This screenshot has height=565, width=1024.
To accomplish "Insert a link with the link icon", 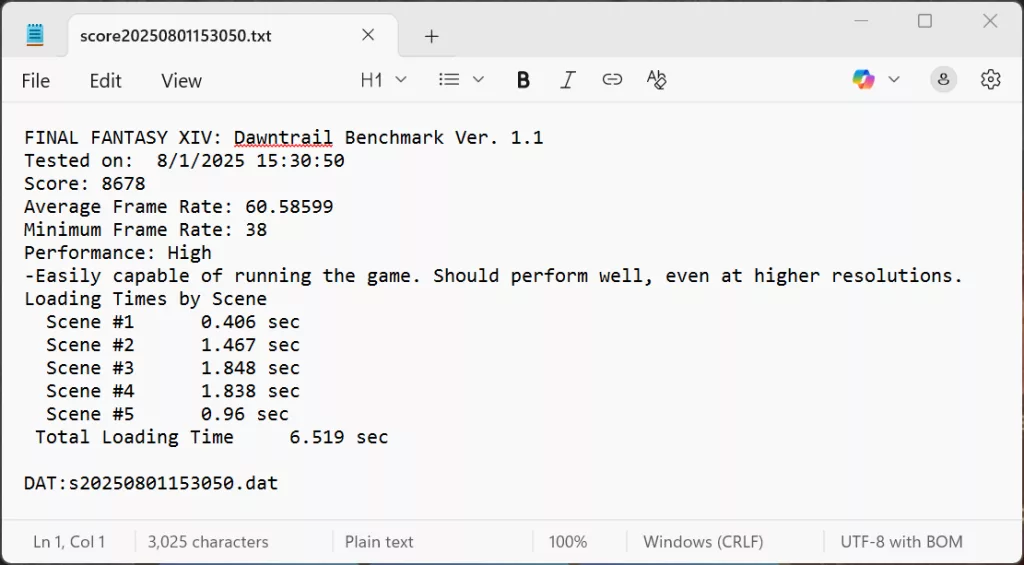I will [x=612, y=80].
